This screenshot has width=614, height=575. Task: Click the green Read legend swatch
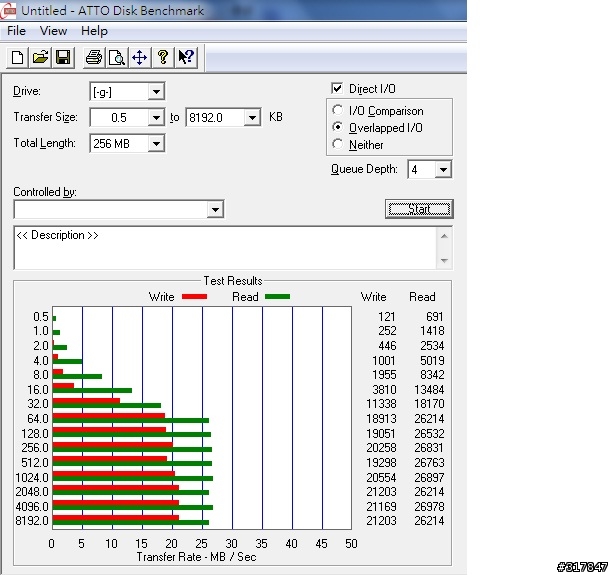pos(277,297)
